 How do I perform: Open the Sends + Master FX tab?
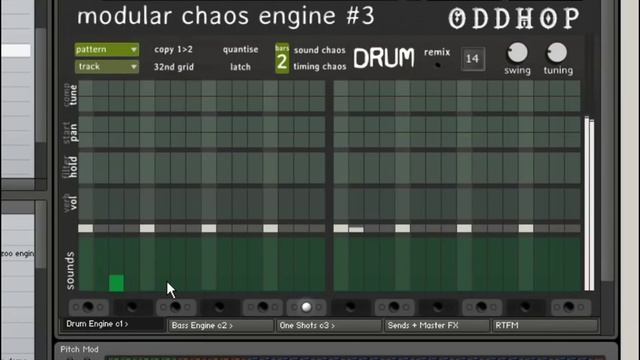click(436, 325)
